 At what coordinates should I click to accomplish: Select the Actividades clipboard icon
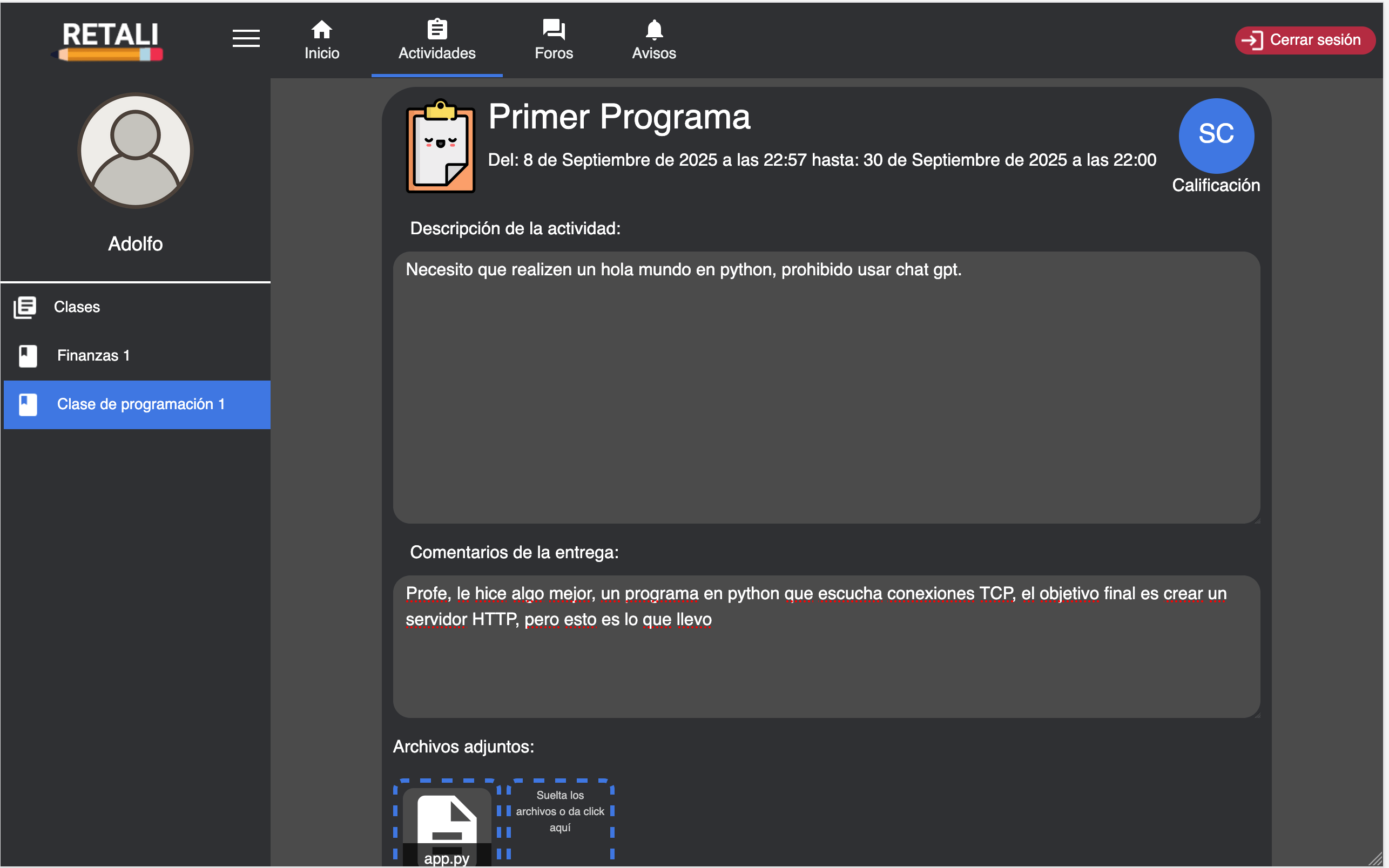437,28
